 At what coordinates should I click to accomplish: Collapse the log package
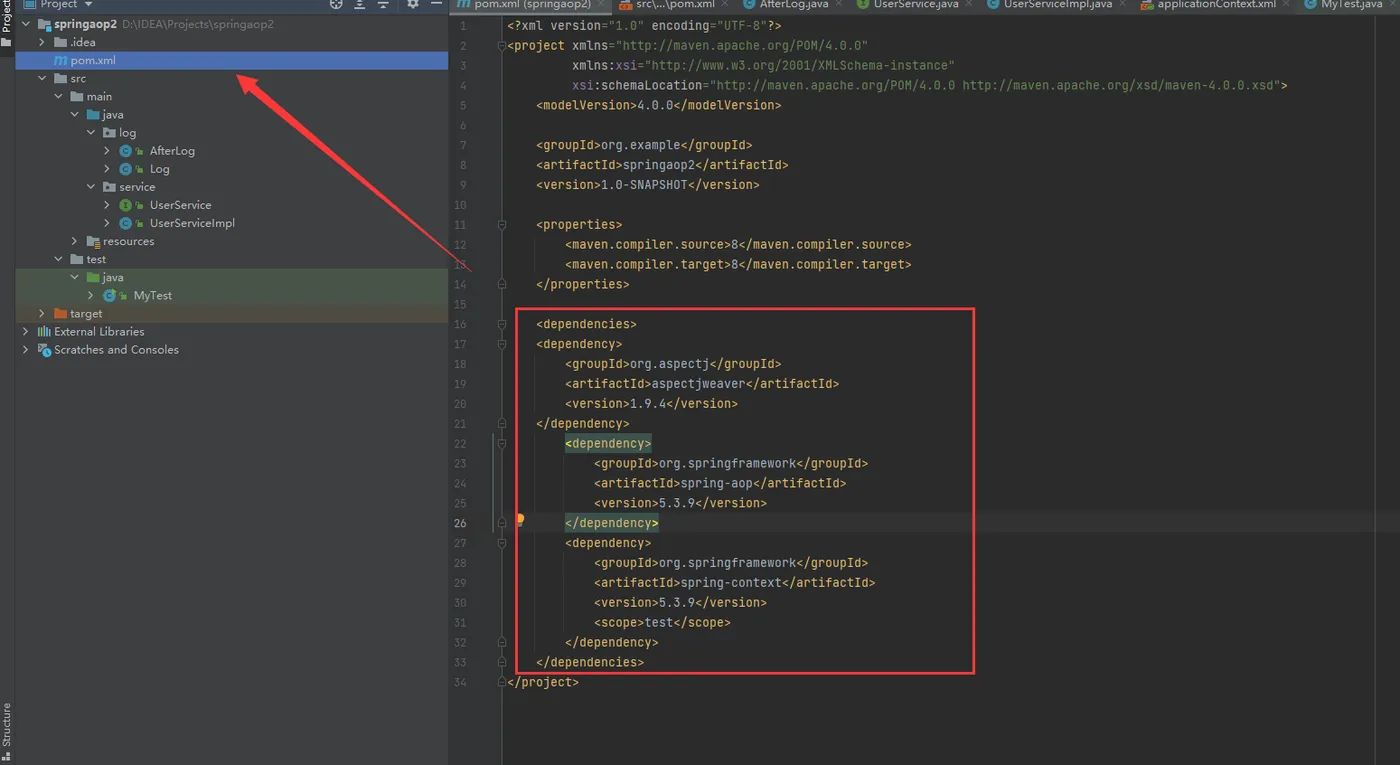[90, 132]
